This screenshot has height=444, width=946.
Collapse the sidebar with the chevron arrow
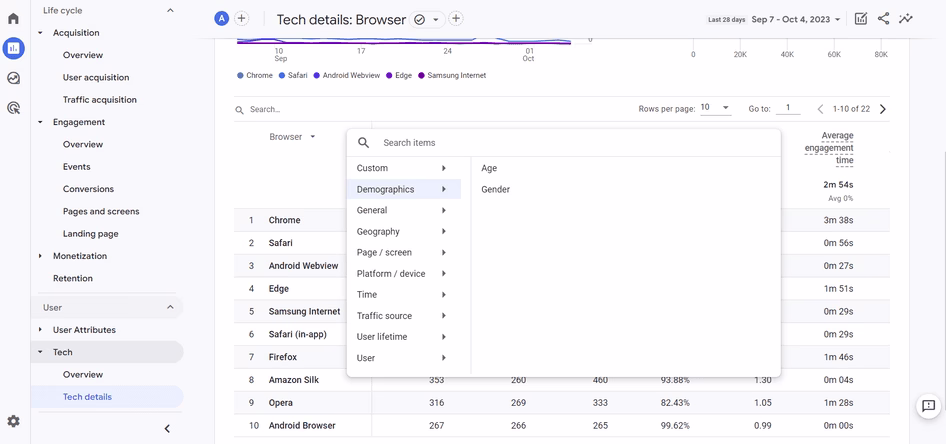point(167,429)
